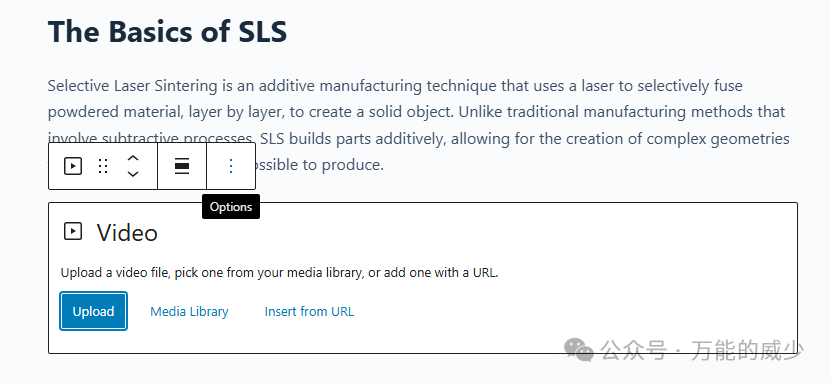Click the watermark text "万能的威少"
Screen dimensions: 831x383
click(747, 350)
